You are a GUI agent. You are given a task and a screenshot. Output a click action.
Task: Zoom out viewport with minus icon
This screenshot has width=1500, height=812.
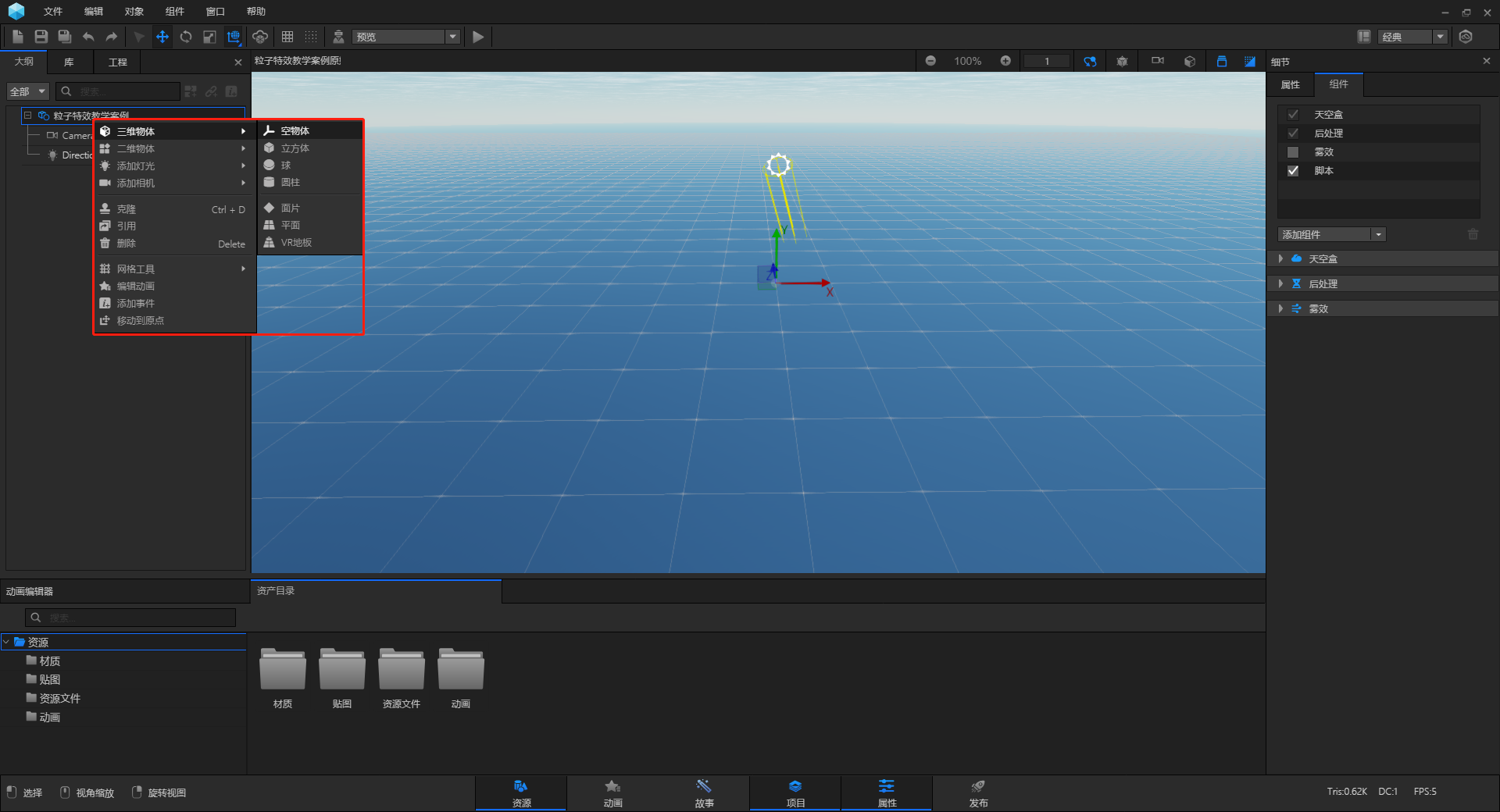(930, 61)
